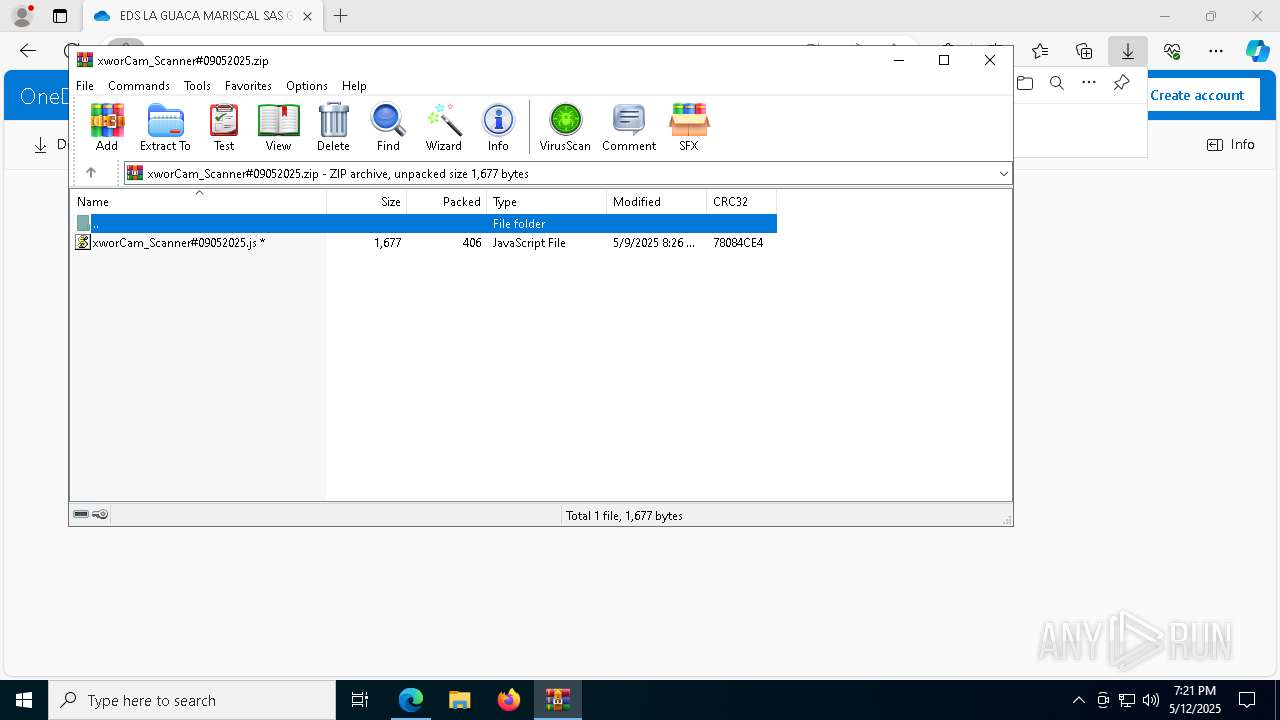Click the archive path address field
The image size is (1280, 720).
(568, 174)
